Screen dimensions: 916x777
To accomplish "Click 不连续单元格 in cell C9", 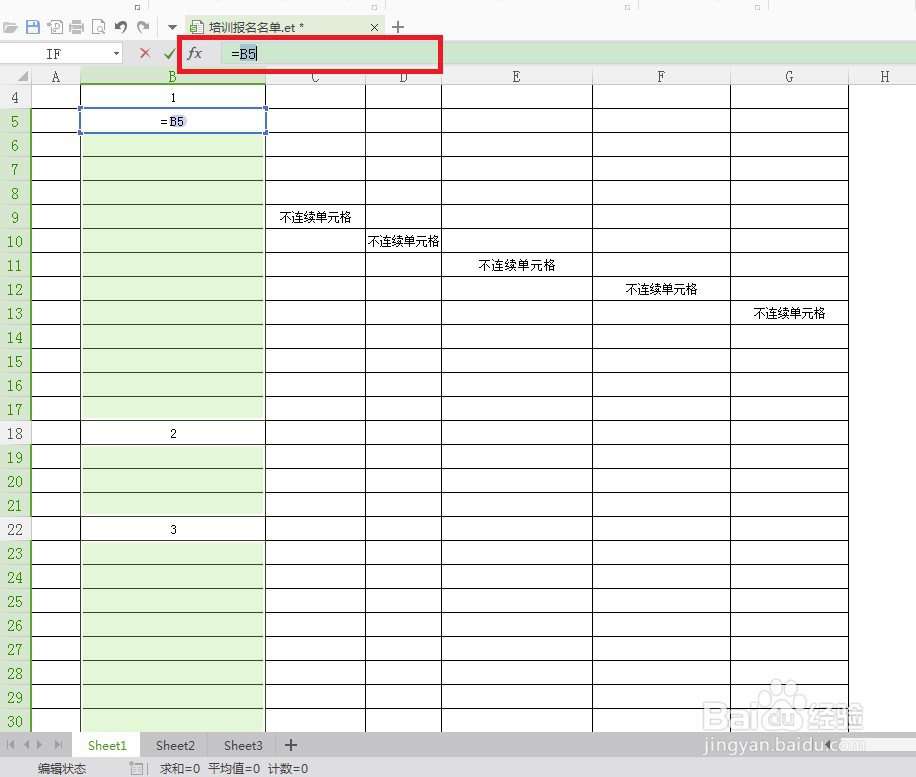I will point(315,217).
